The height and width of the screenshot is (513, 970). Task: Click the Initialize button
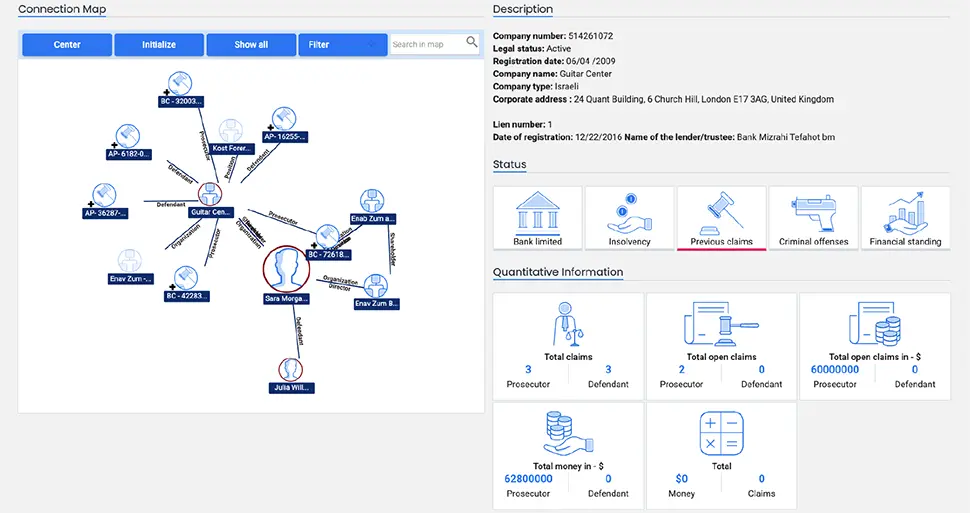(x=159, y=45)
